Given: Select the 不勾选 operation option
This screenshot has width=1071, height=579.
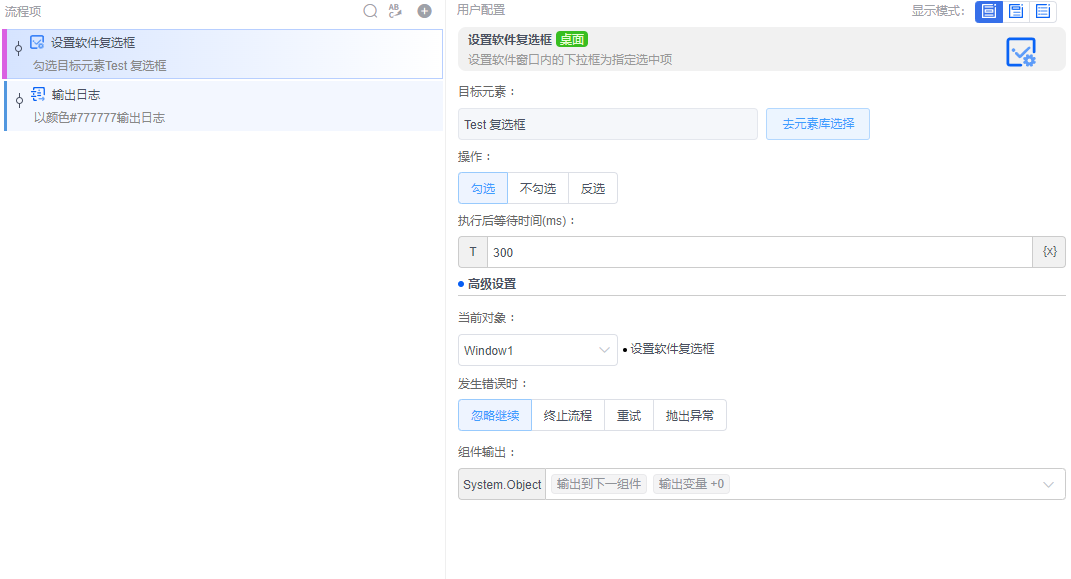Looking at the screenshot, I should (537, 187).
